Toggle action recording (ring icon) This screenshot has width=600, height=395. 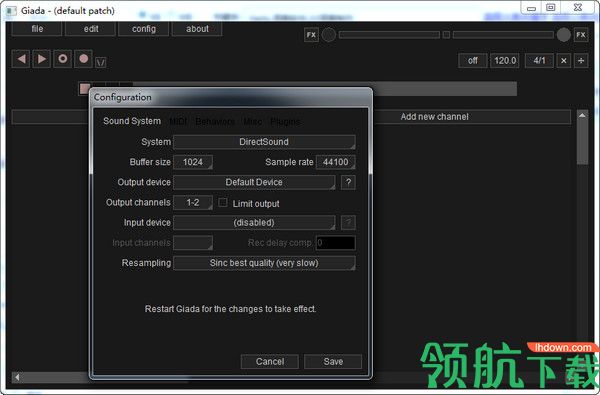63,59
